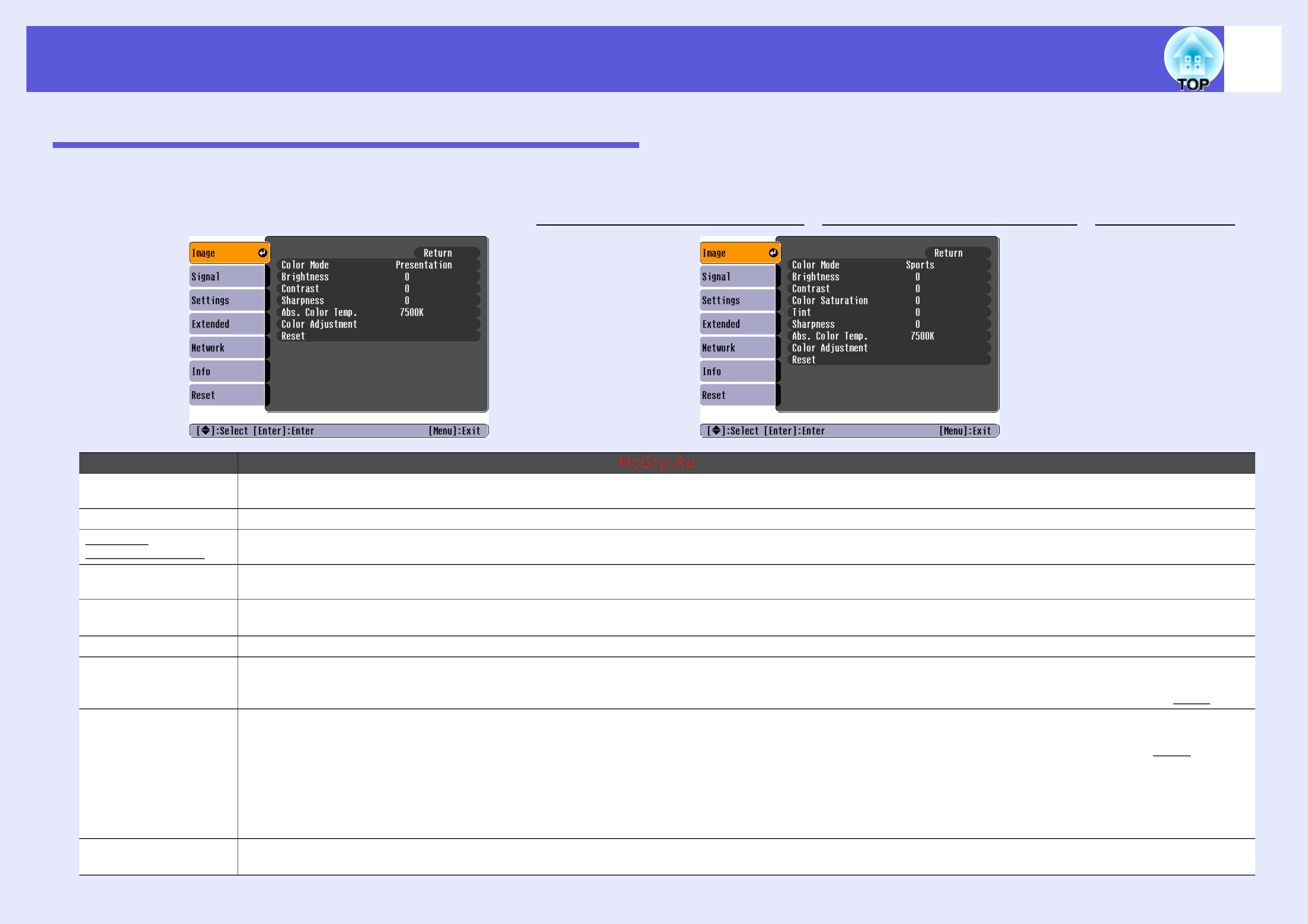Click the Tint value 0 in Sports menu
1308x924 pixels.
coord(917,312)
